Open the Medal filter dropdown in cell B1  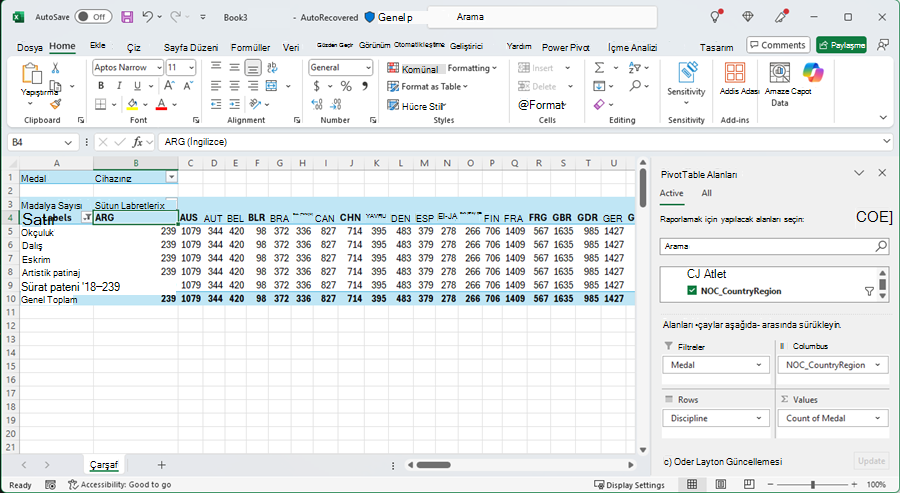click(171, 177)
